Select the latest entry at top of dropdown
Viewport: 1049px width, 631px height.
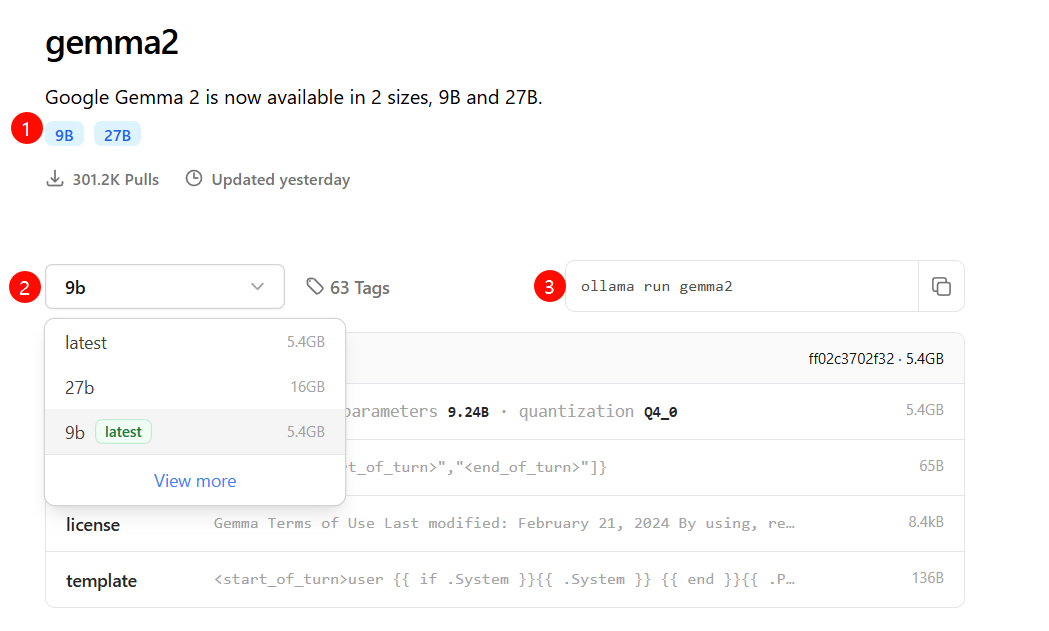pyautogui.click(x=195, y=343)
